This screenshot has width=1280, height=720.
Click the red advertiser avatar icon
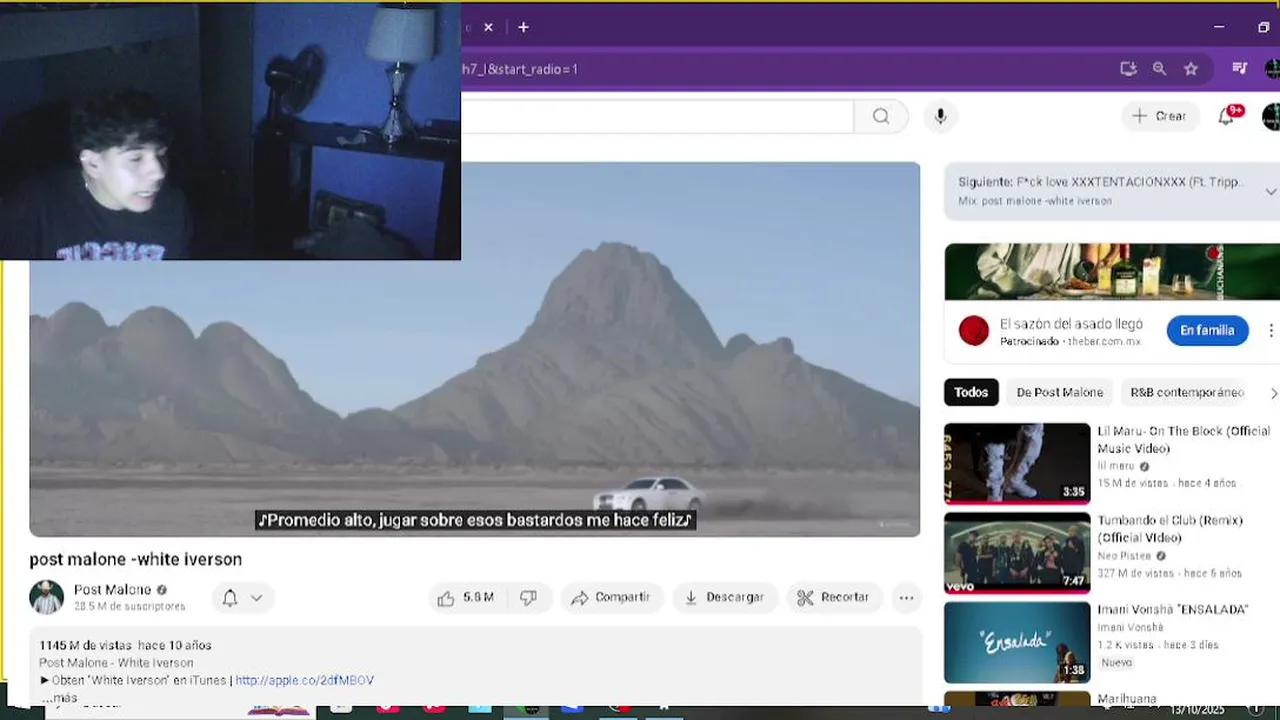pyautogui.click(x=974, y=331)
